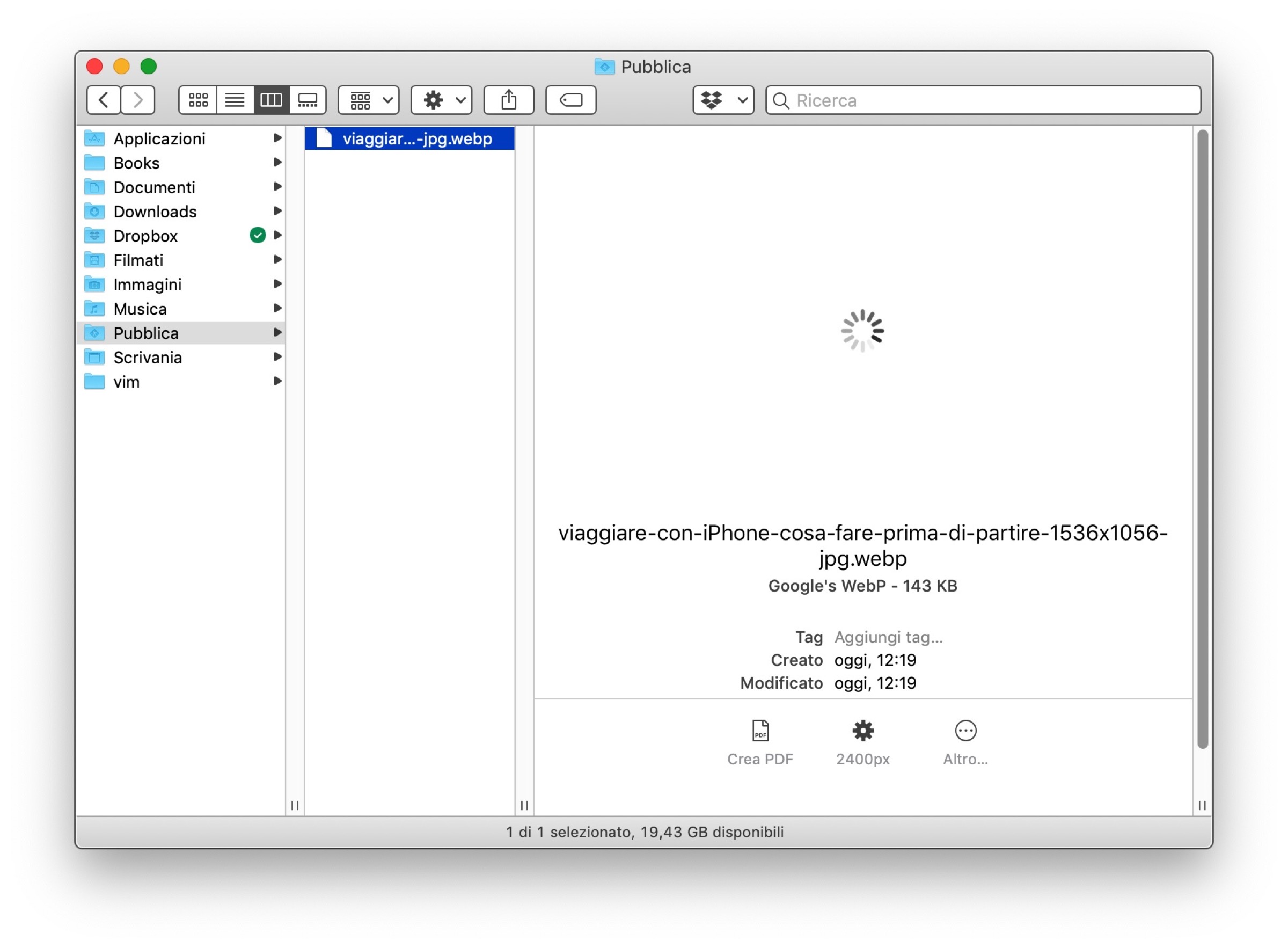The image size is (1288, 948).
Task: Switch to icon view mode
Action: 198,100
